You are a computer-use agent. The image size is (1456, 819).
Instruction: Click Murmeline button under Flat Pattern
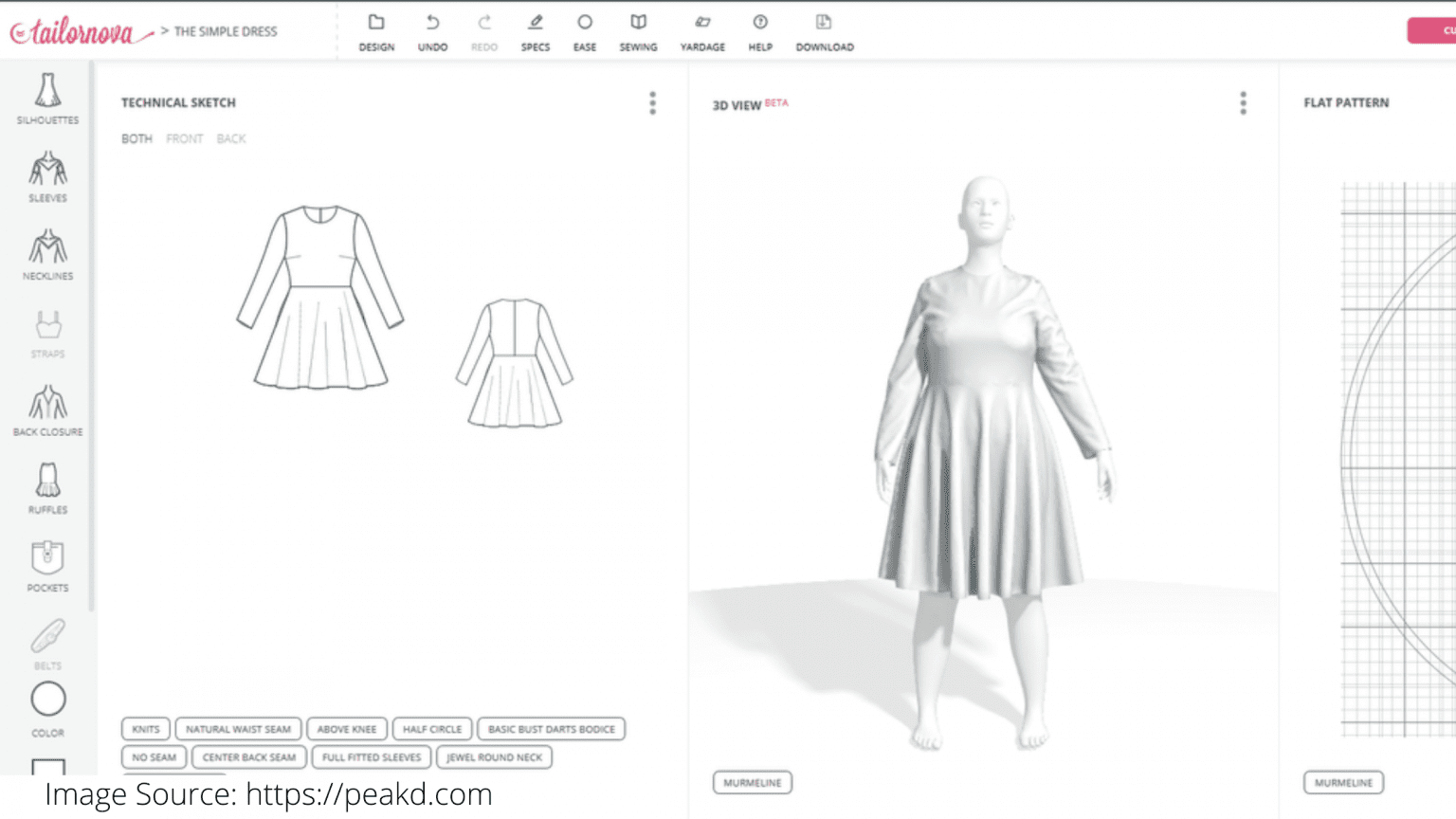tap(1343, 783)
